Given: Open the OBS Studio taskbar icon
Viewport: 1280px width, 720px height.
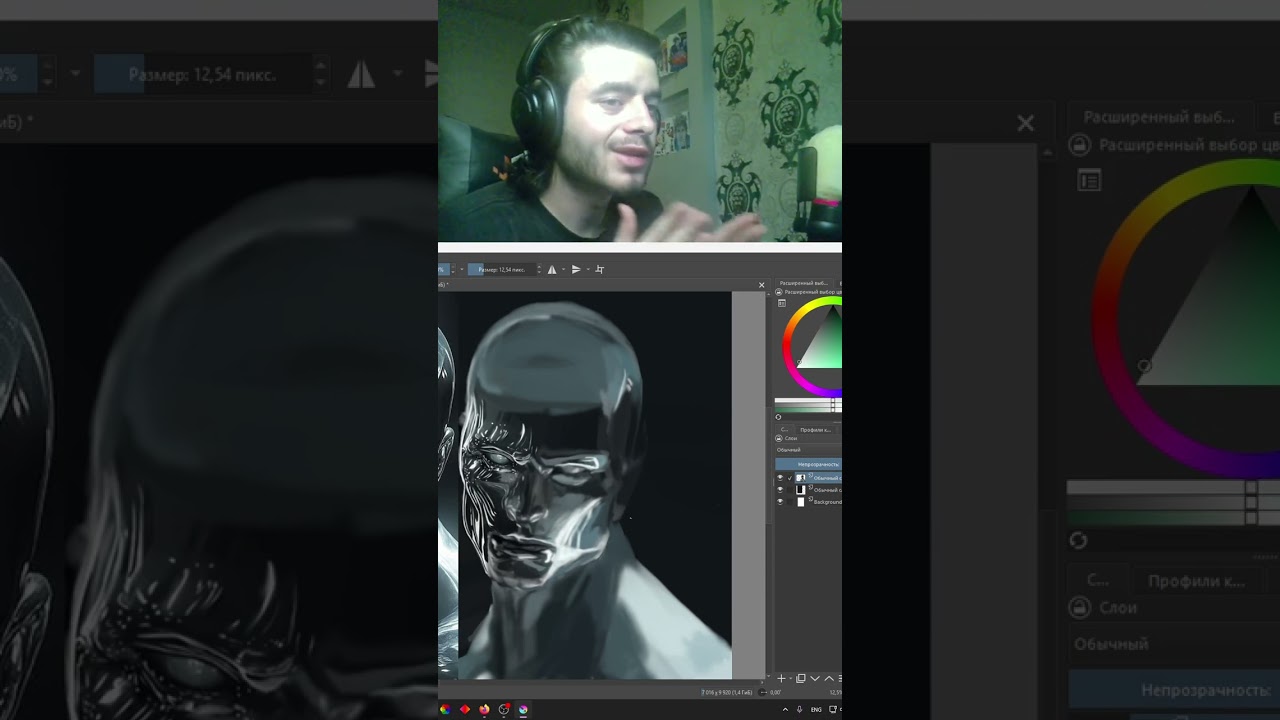Looking at the screenshot, I should pos(504,710).
